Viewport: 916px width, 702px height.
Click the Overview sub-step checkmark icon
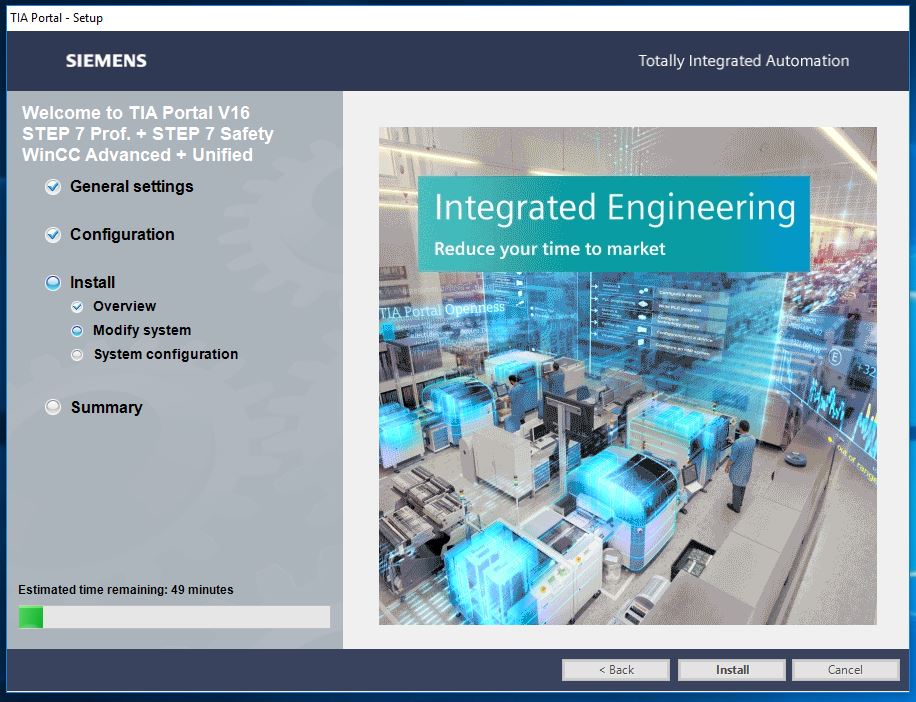point(77,307)
